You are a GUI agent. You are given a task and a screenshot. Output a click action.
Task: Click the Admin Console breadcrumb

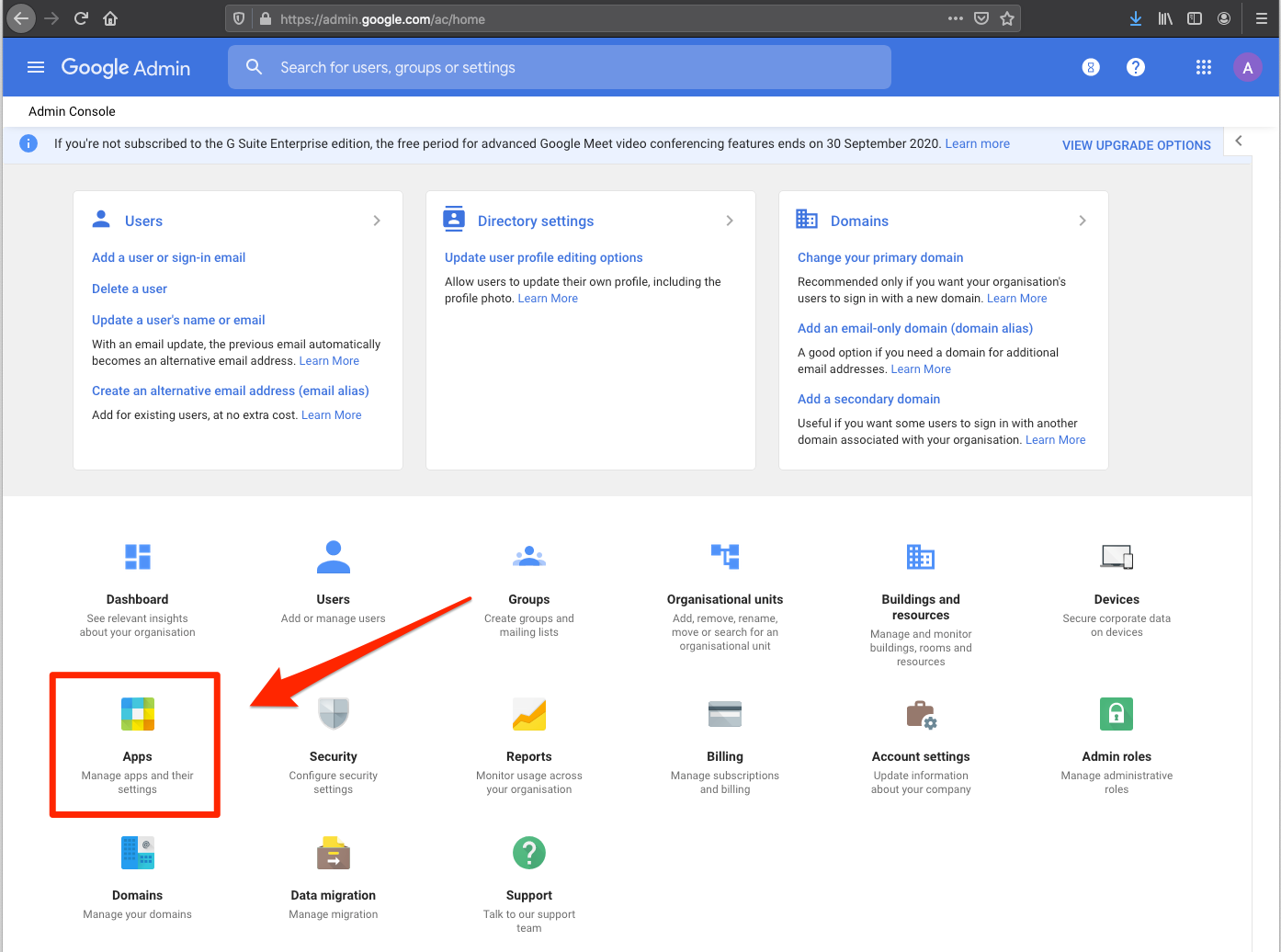tap(72, 111)
